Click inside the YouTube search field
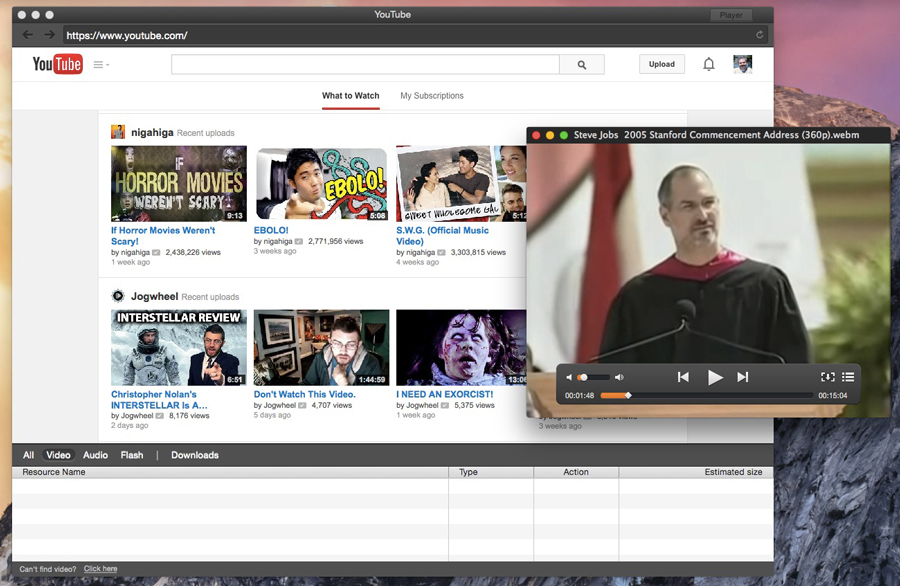 [365, 65]
